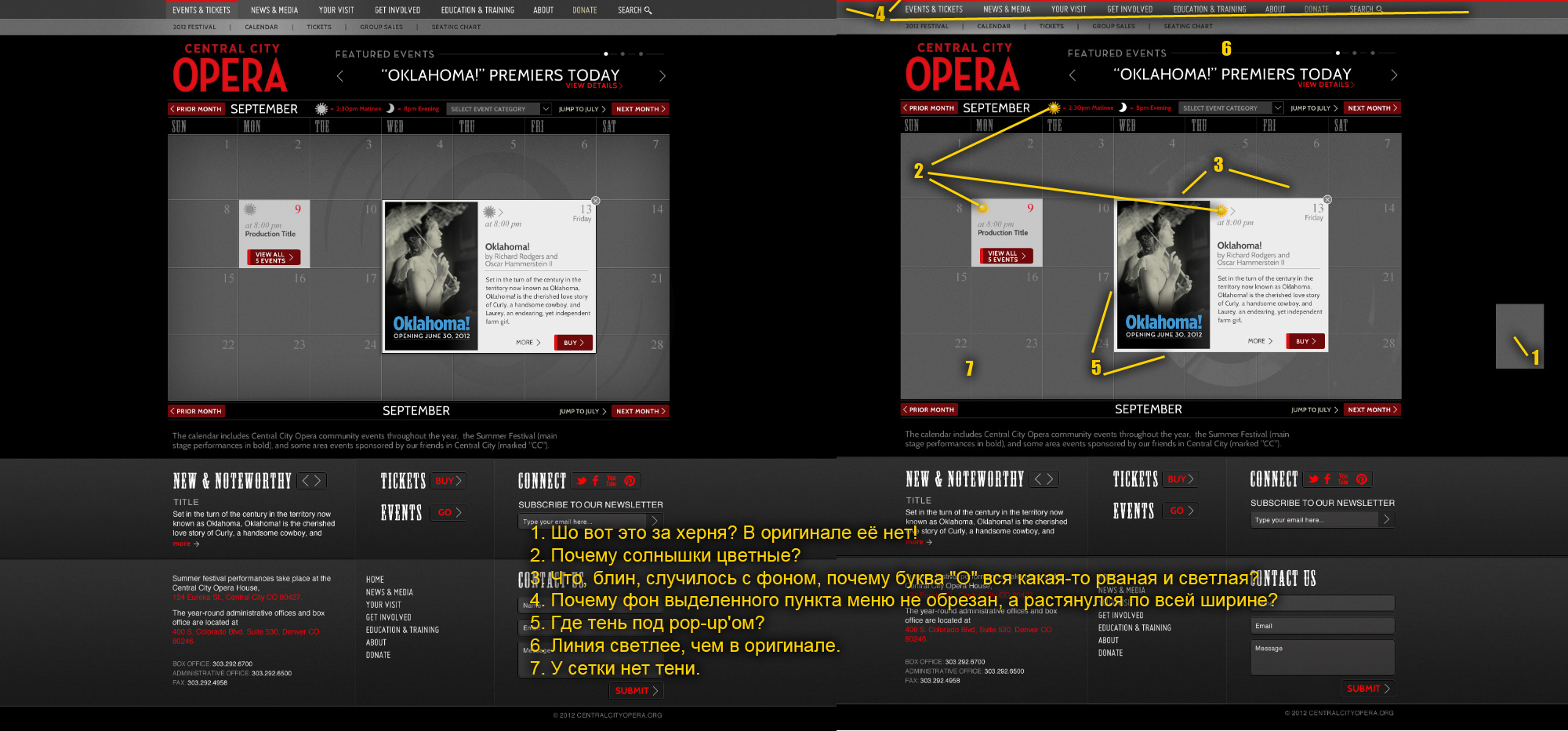Screen dimensions: 1568x731
Task: Click the YouTube icon in left mockup's Connect section
Action: coord(612,481)
